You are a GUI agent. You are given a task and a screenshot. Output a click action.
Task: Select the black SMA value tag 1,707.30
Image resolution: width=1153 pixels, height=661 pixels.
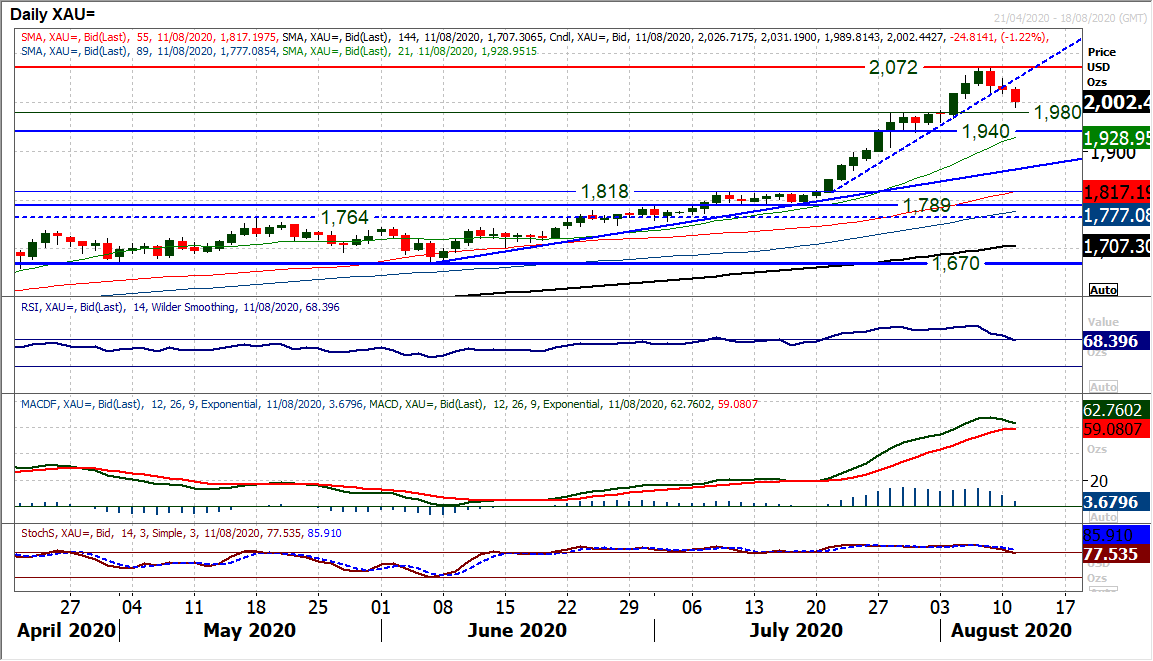(x=1117, y=246)
